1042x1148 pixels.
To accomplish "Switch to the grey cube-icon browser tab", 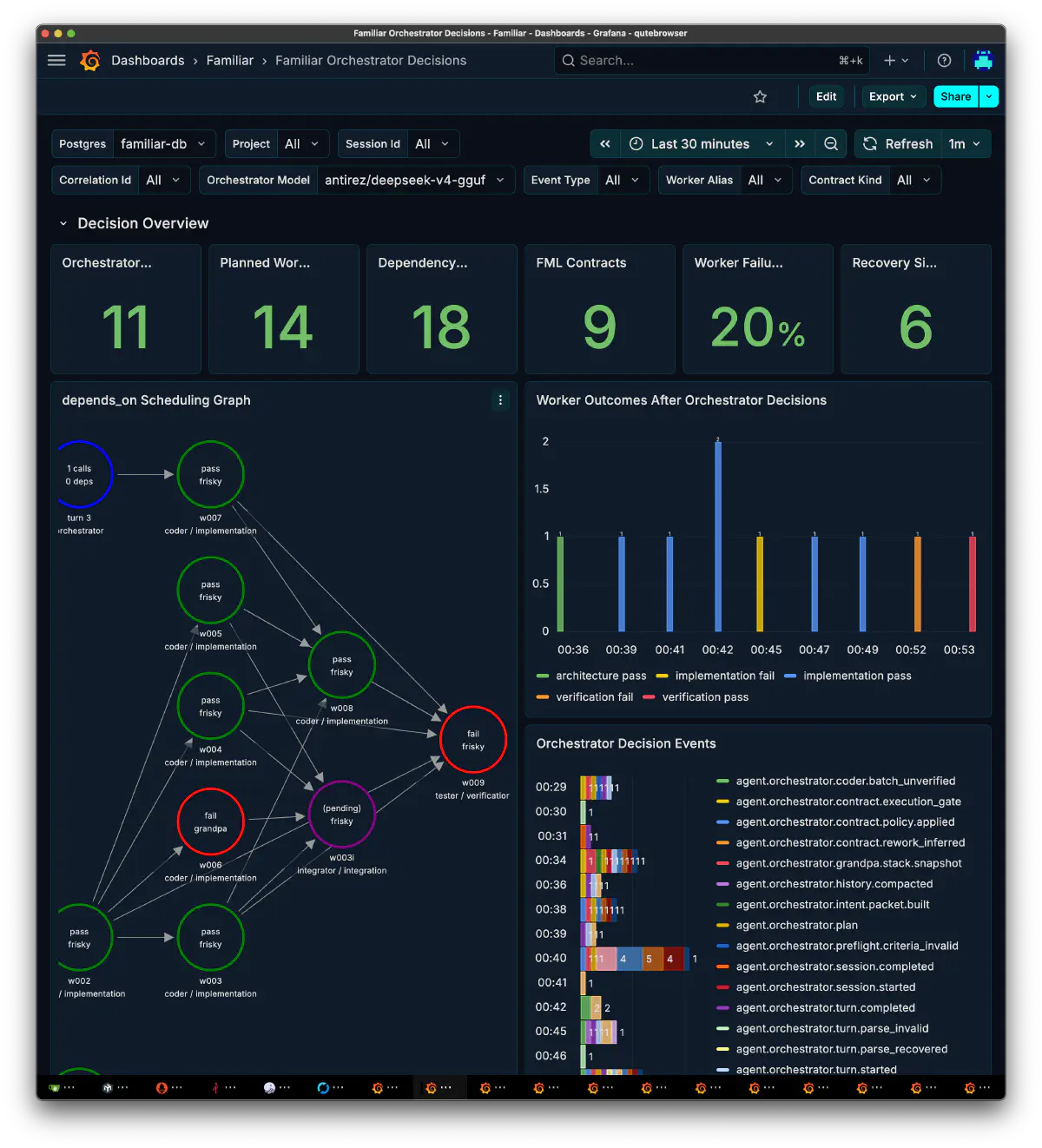I will coord(115,1087).
